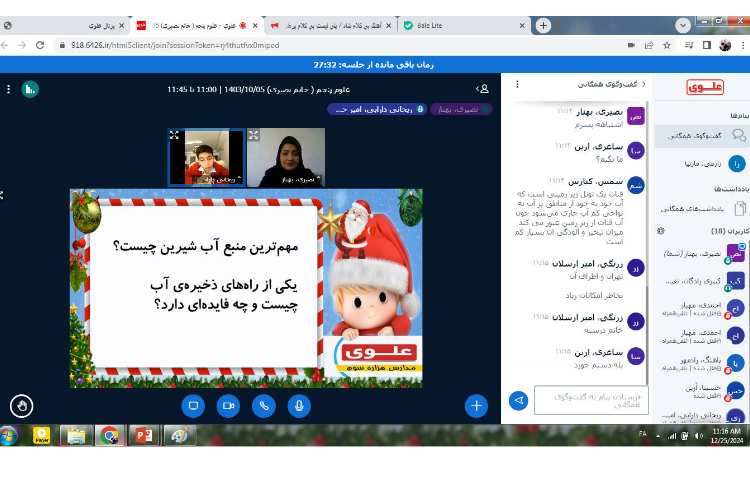
Task: Click talking indicator نصیری، بهار
Action: (461, 109)
